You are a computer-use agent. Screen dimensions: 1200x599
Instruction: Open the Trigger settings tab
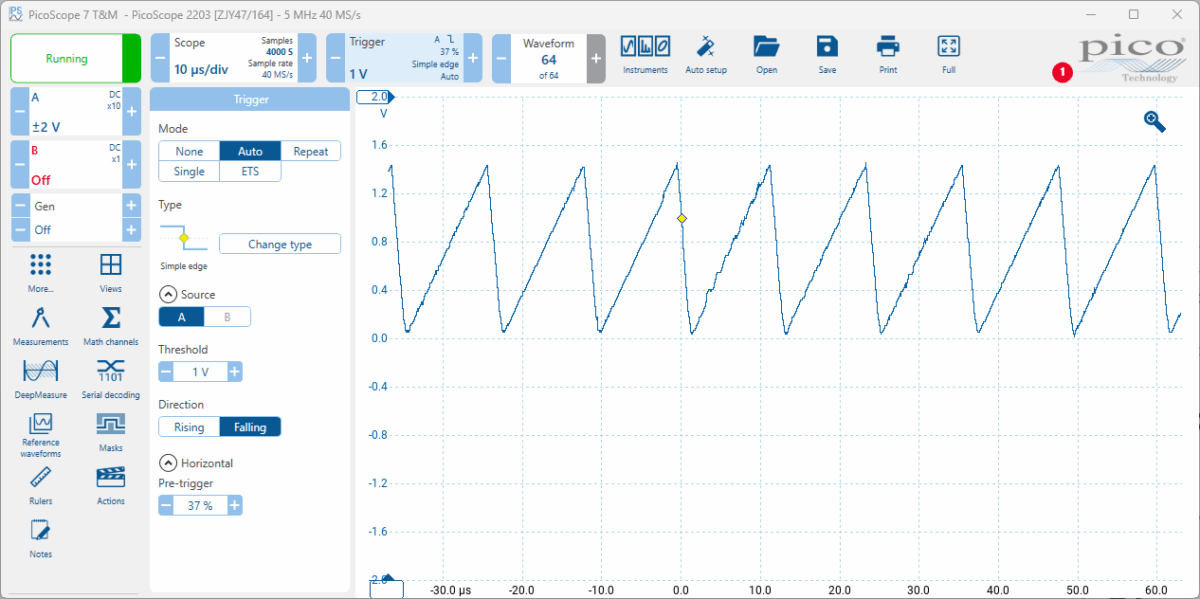click(400, 58)
